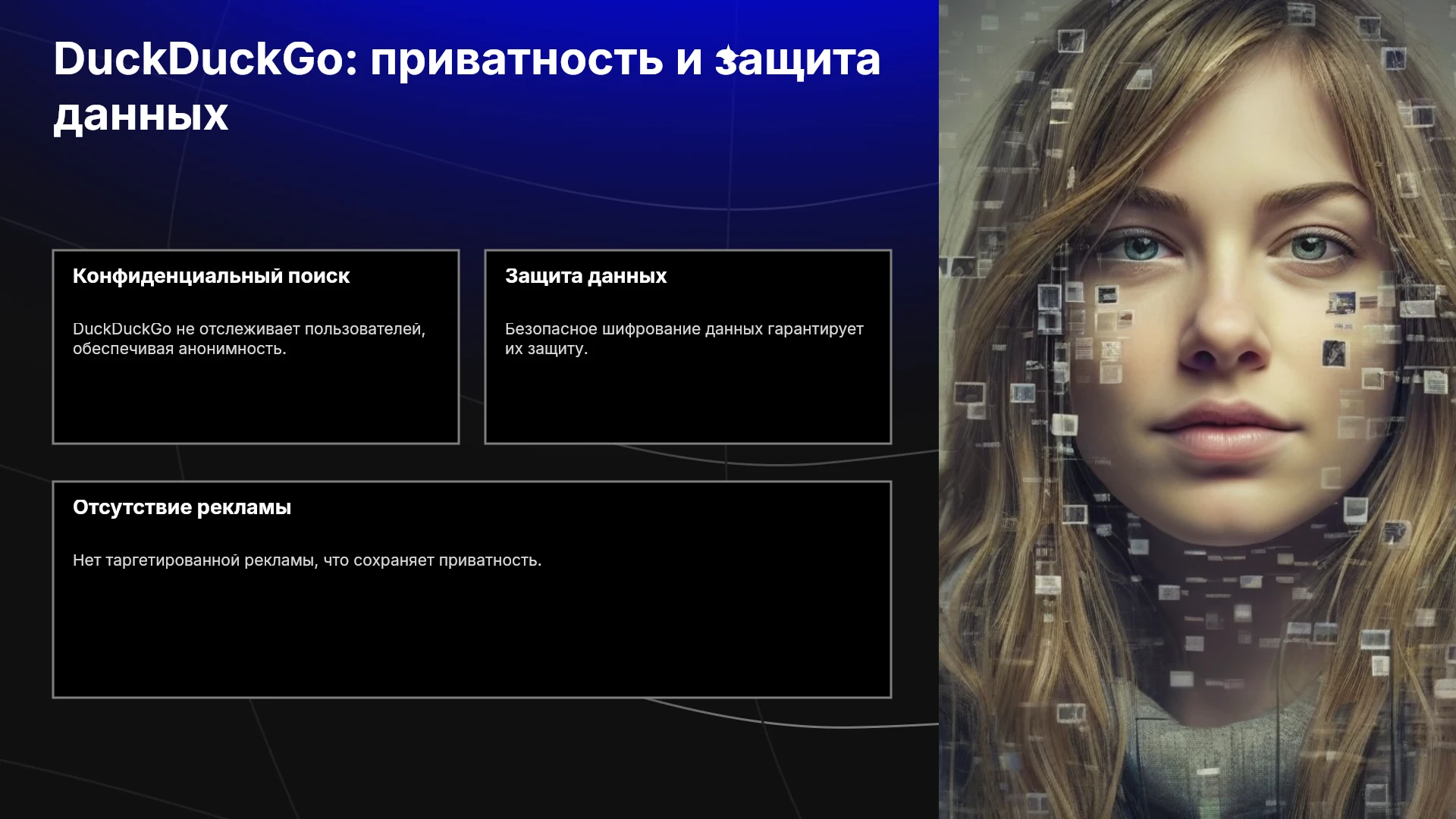Click empty space inside Конфиденциальный поиск card
1456x819 pixels.
pos(256,402)
